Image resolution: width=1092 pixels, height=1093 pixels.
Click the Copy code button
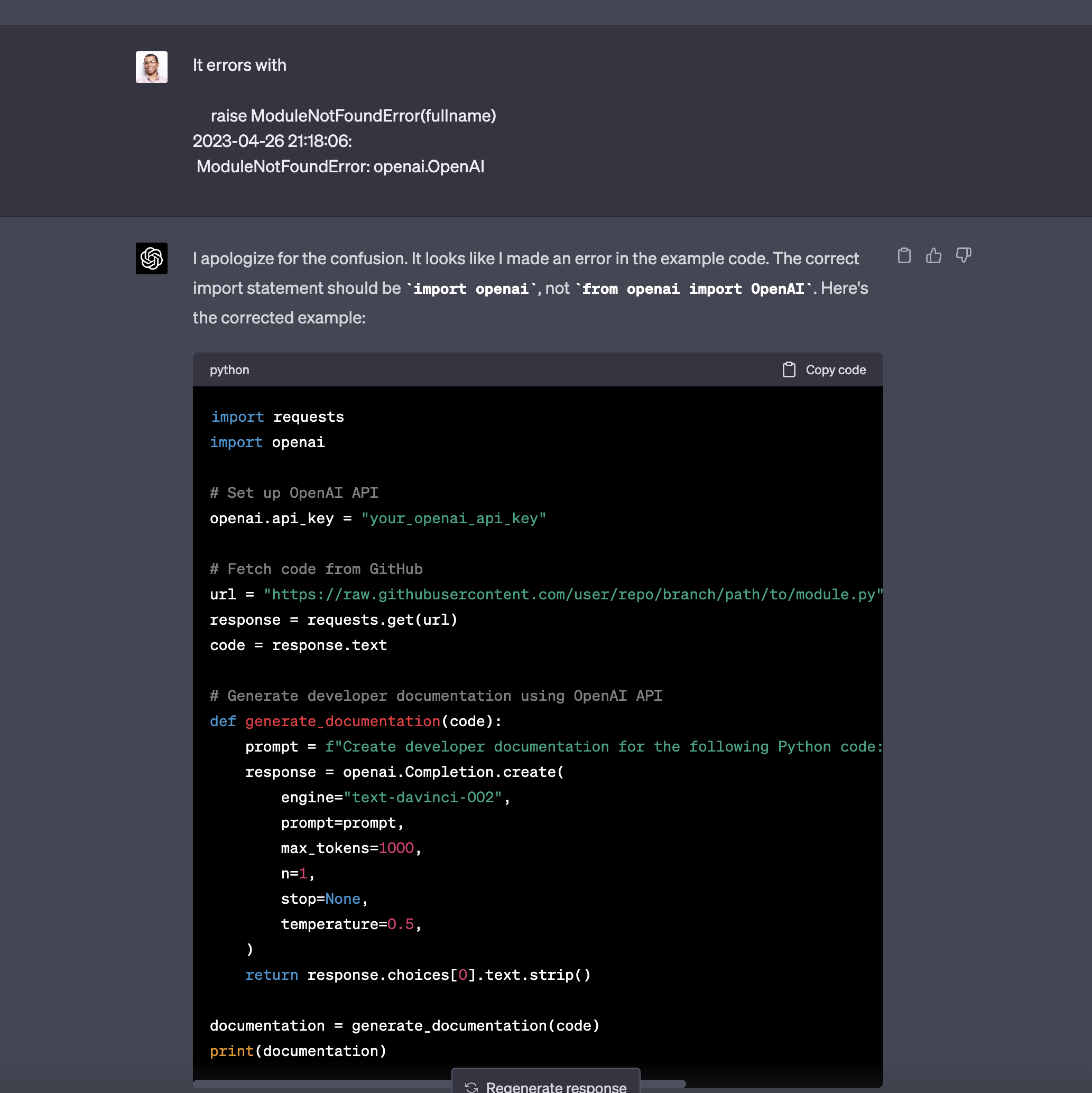pos(835,369)
